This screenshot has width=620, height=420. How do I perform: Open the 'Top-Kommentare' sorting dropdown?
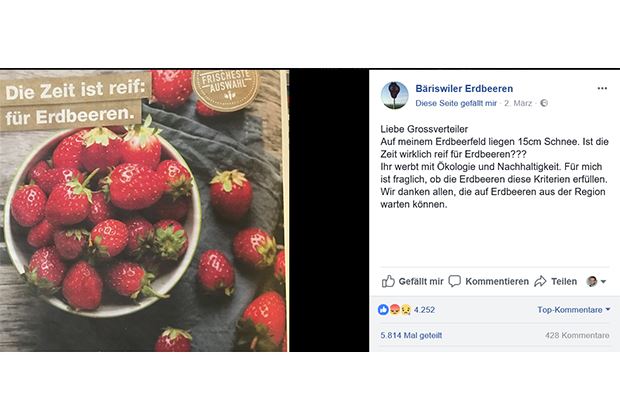573,310
